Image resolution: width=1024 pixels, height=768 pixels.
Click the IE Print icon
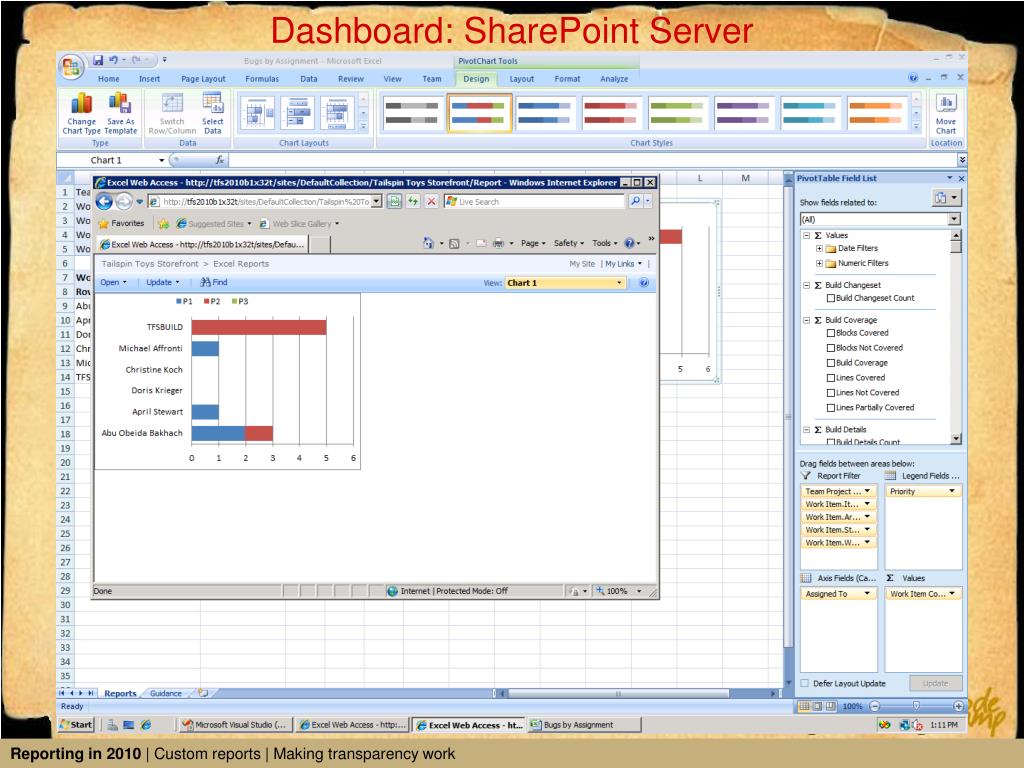498,243
